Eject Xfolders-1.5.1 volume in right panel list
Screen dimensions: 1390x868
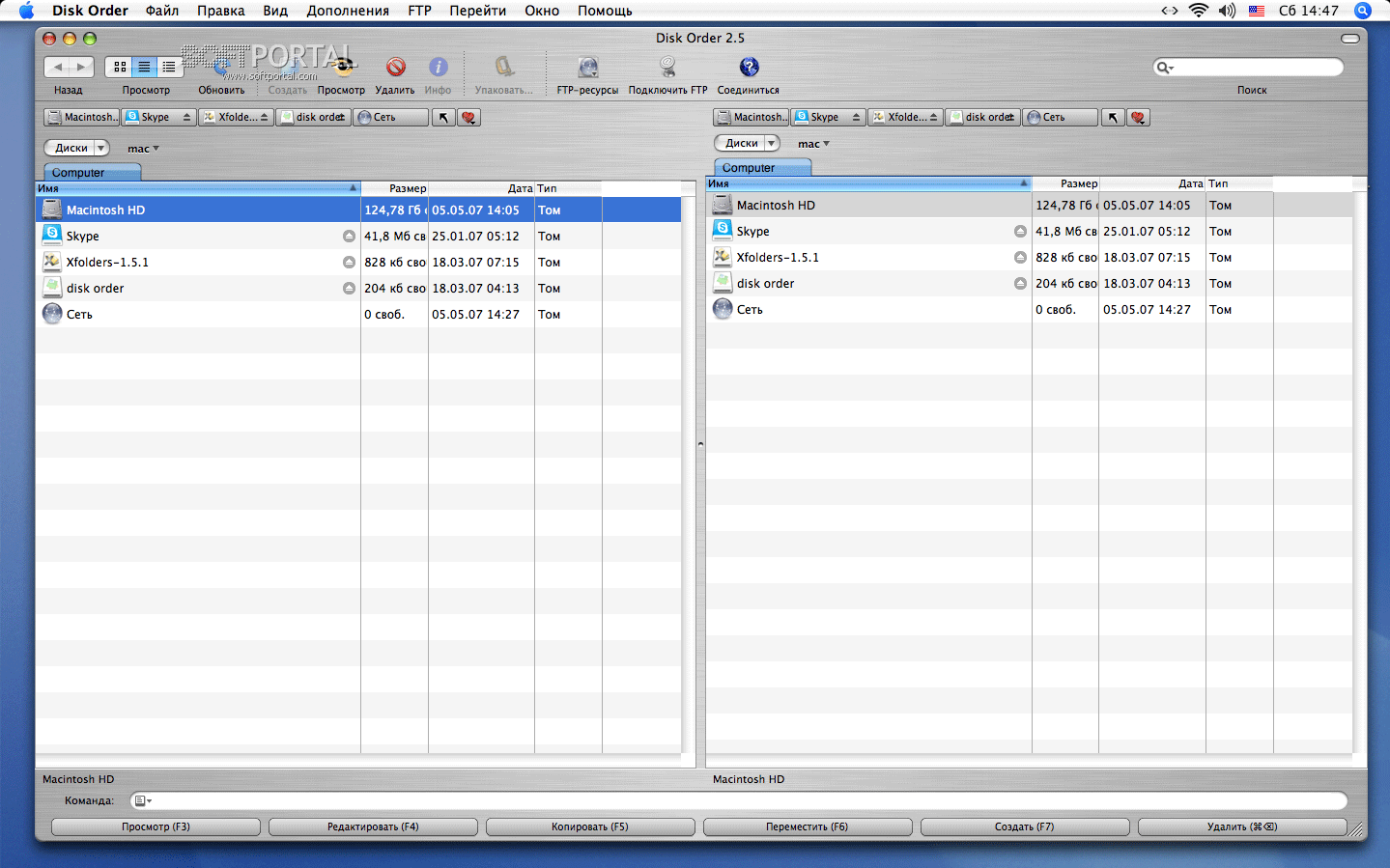click(1020, 257)
